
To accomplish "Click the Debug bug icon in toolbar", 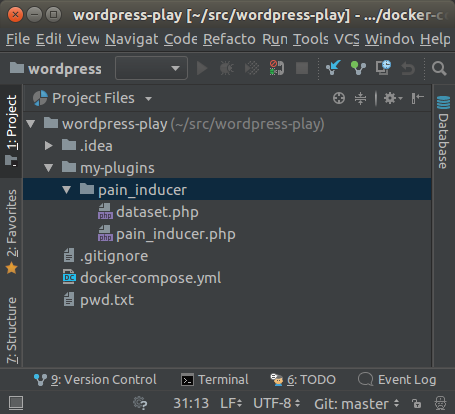I will [x=227, y=68].
